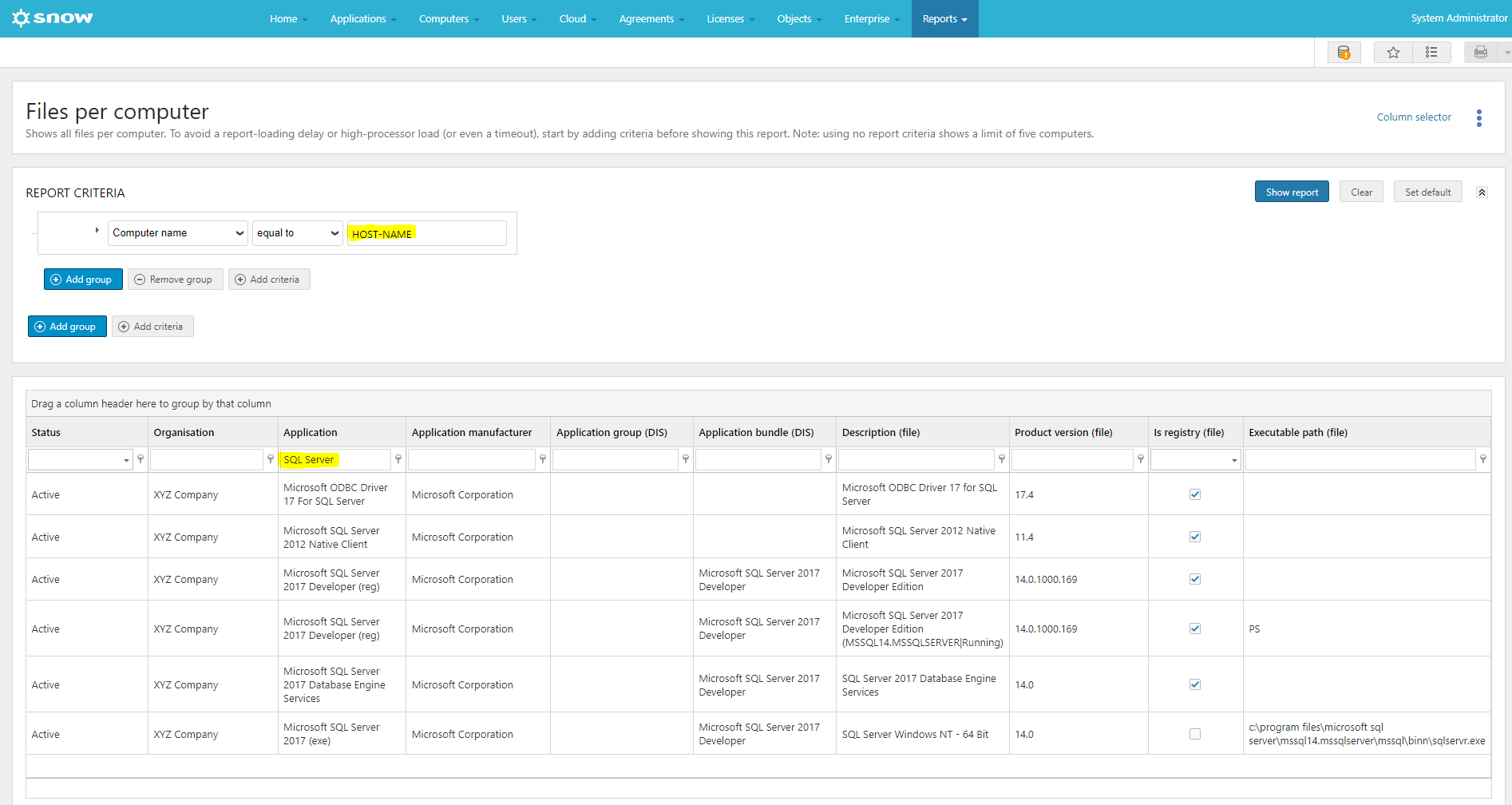Click the filter icon for Application group (DIS)

(x=686, y=459)
